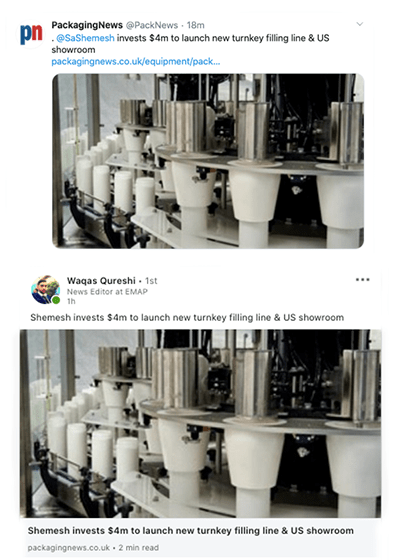Screen dimensions: 400x560
Task: Follow the packagingnews.co.uk/equipment link
Action: pos(136,61)
